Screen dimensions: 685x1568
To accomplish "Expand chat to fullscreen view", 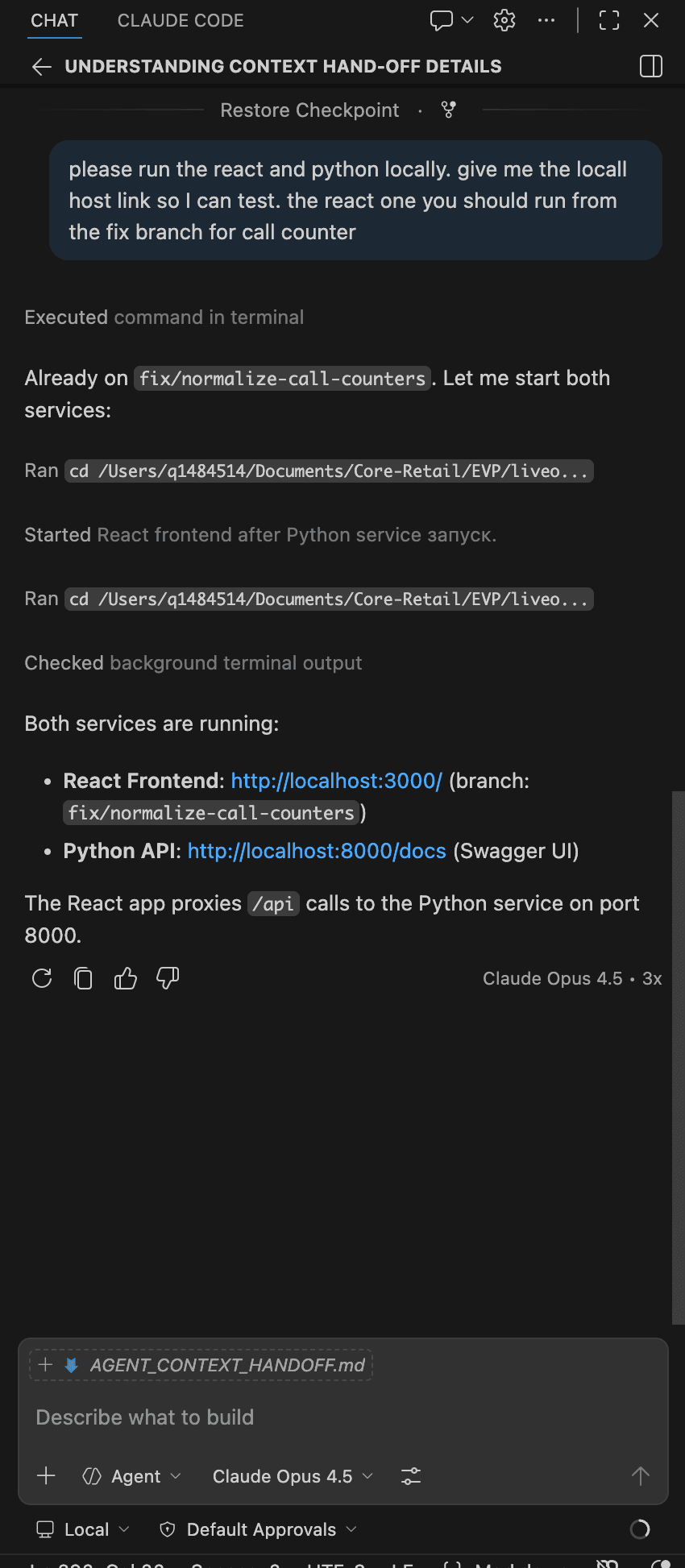I will [x=608, y=20].
